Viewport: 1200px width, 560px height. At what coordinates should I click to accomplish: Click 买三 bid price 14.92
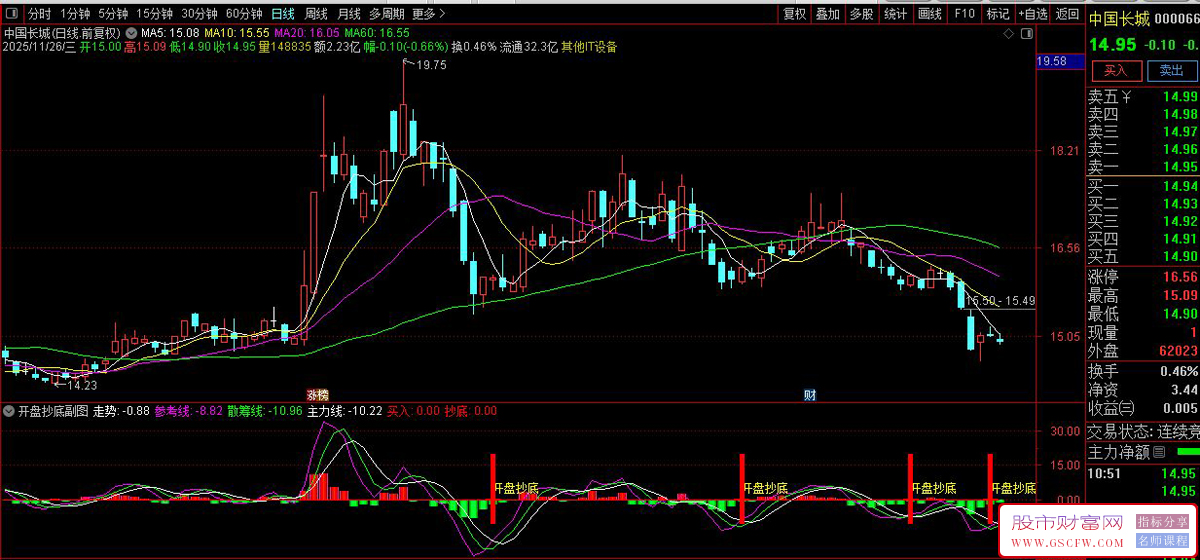coord(1179,221)
